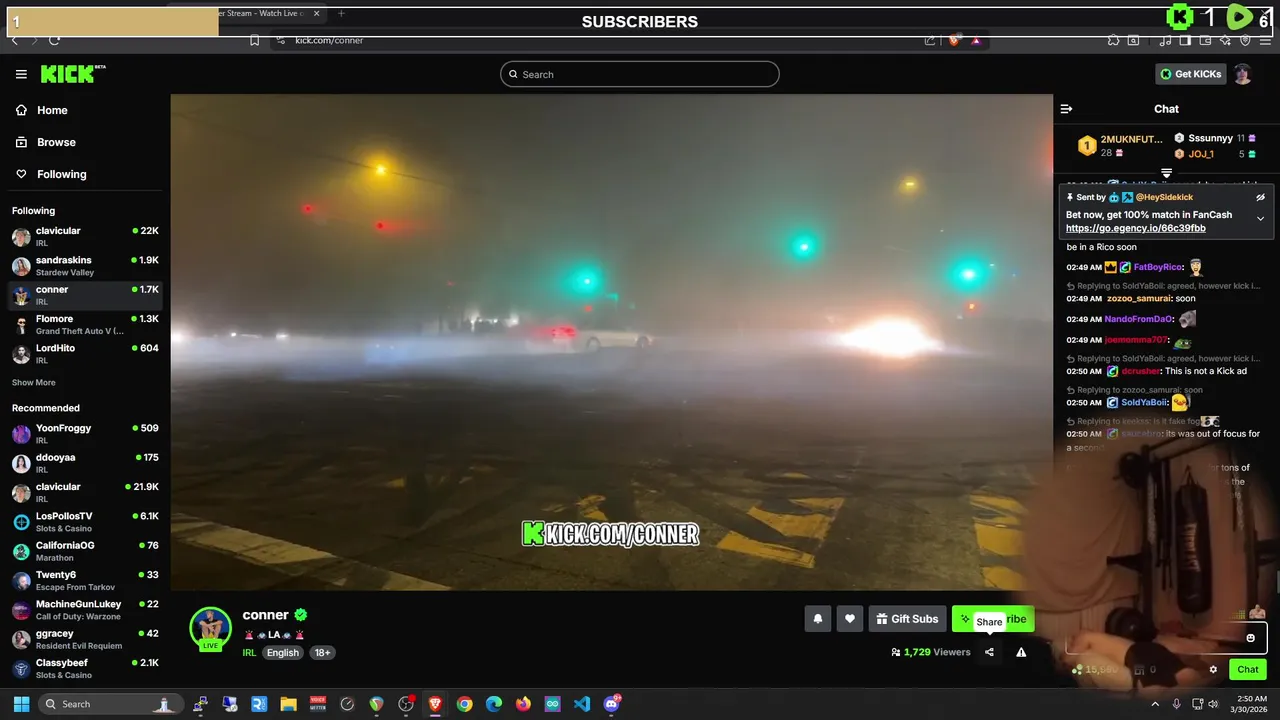The width and height of the screenshot is (1280, 720).
Task: Click Brave Shields lion icon in address bar
Action: (x=954, y=40)
